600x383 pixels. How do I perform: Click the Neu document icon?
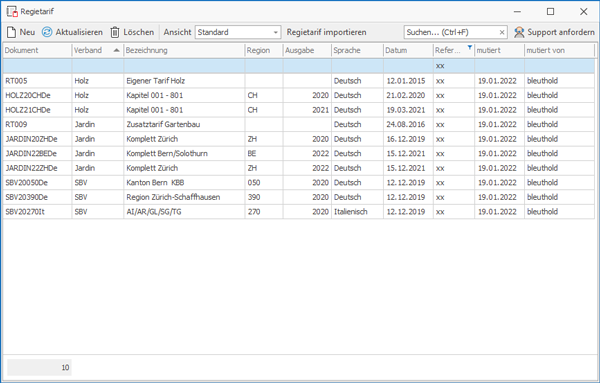coord(11,32)
